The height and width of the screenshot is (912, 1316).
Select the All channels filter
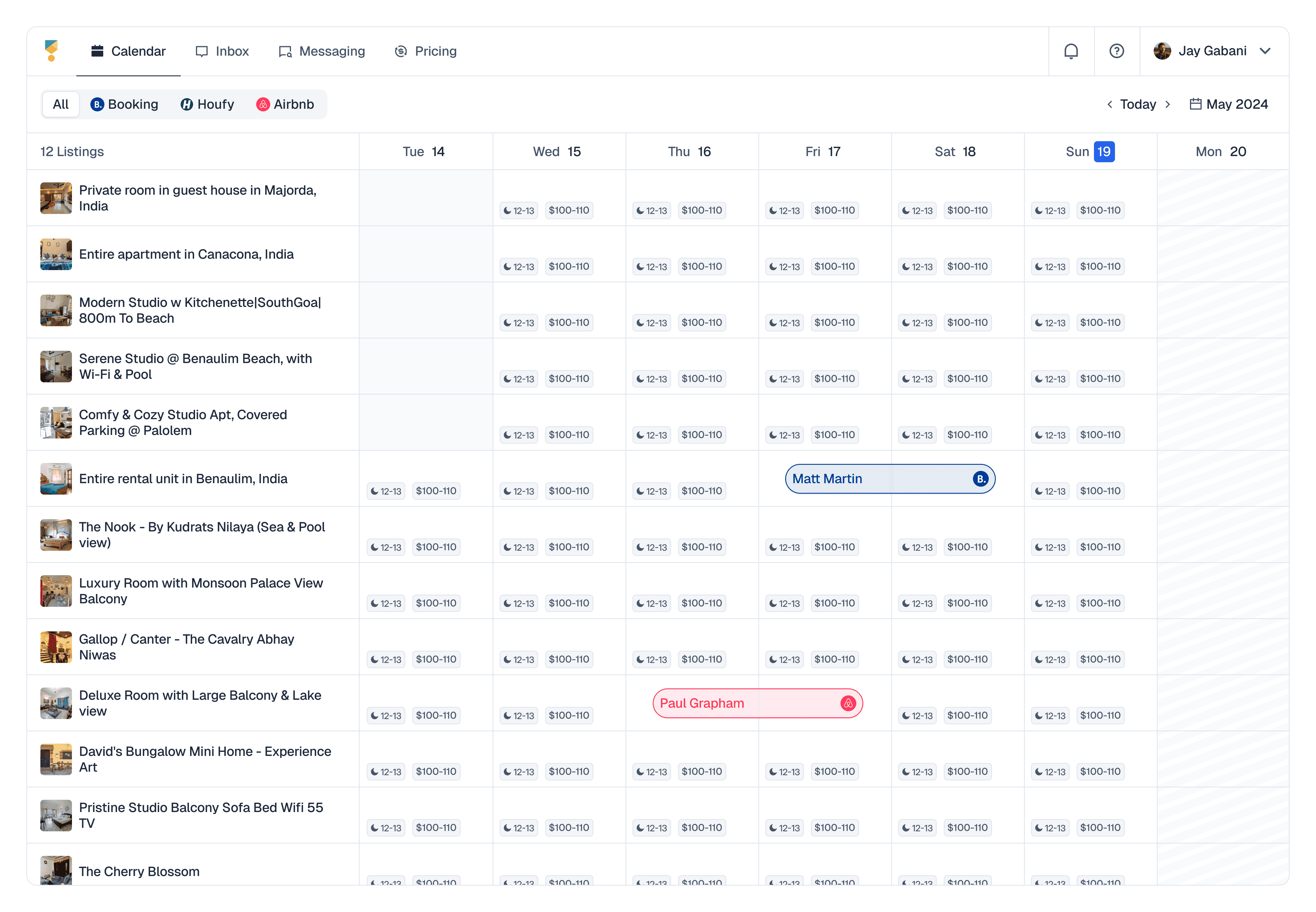coord(61,105)
